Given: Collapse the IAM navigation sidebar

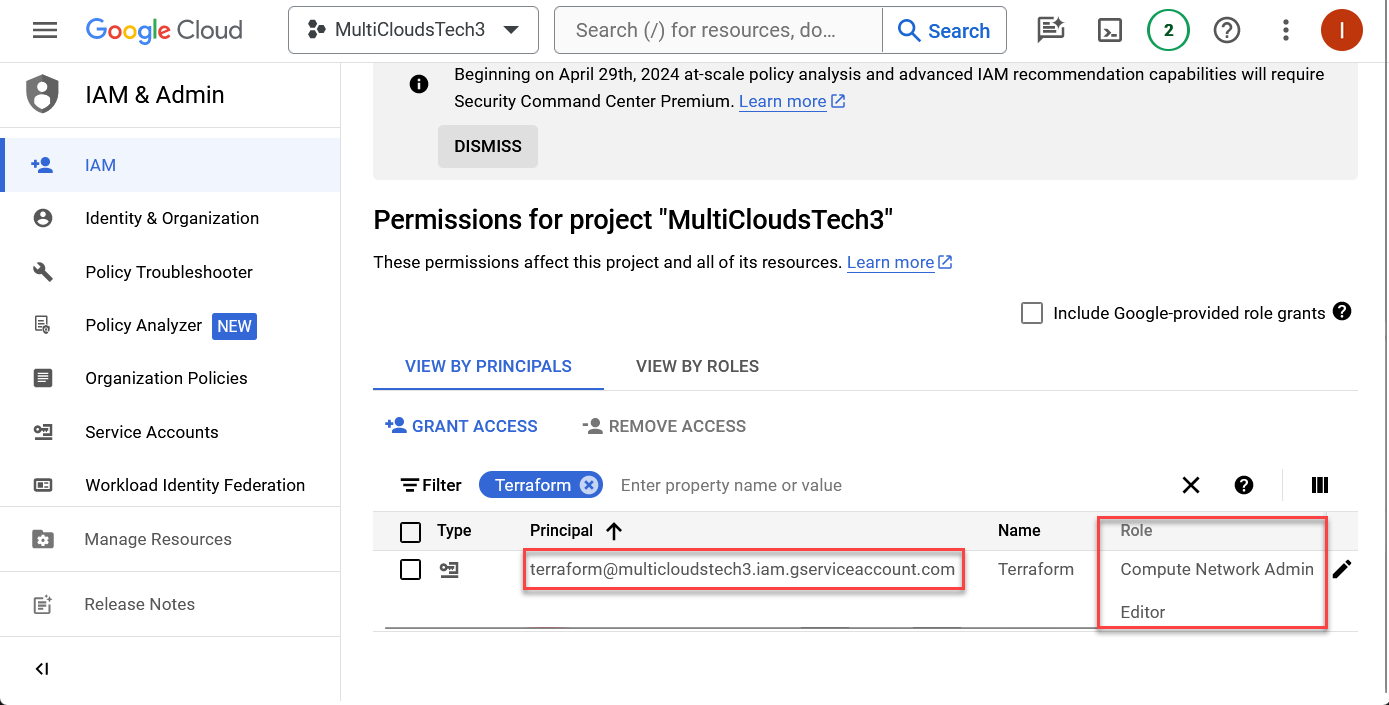Looking at the screenshot, I should [x=41, y=668].
